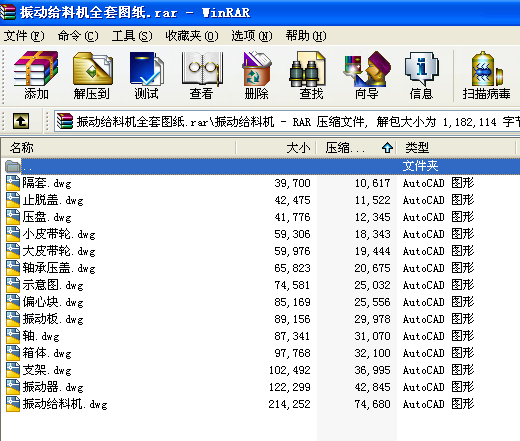Image resolution: width=520 pixels, height=441 pixels.
Task: Open the 选项(N) menu
Action: 252,36
